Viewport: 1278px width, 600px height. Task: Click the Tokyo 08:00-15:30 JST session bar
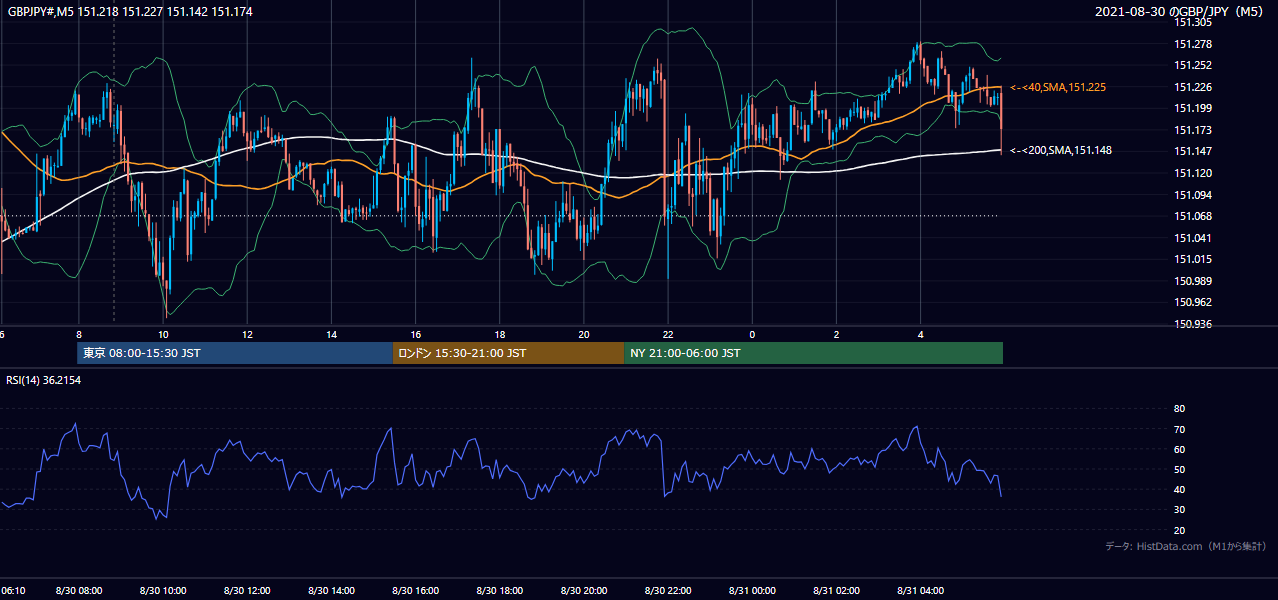[235, 353]
